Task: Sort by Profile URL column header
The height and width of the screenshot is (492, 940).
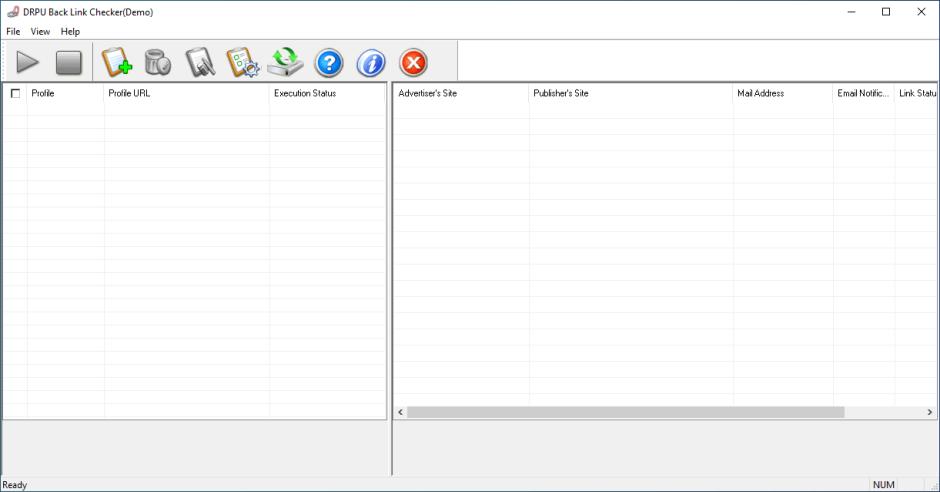Action: [x=186, y=93]
